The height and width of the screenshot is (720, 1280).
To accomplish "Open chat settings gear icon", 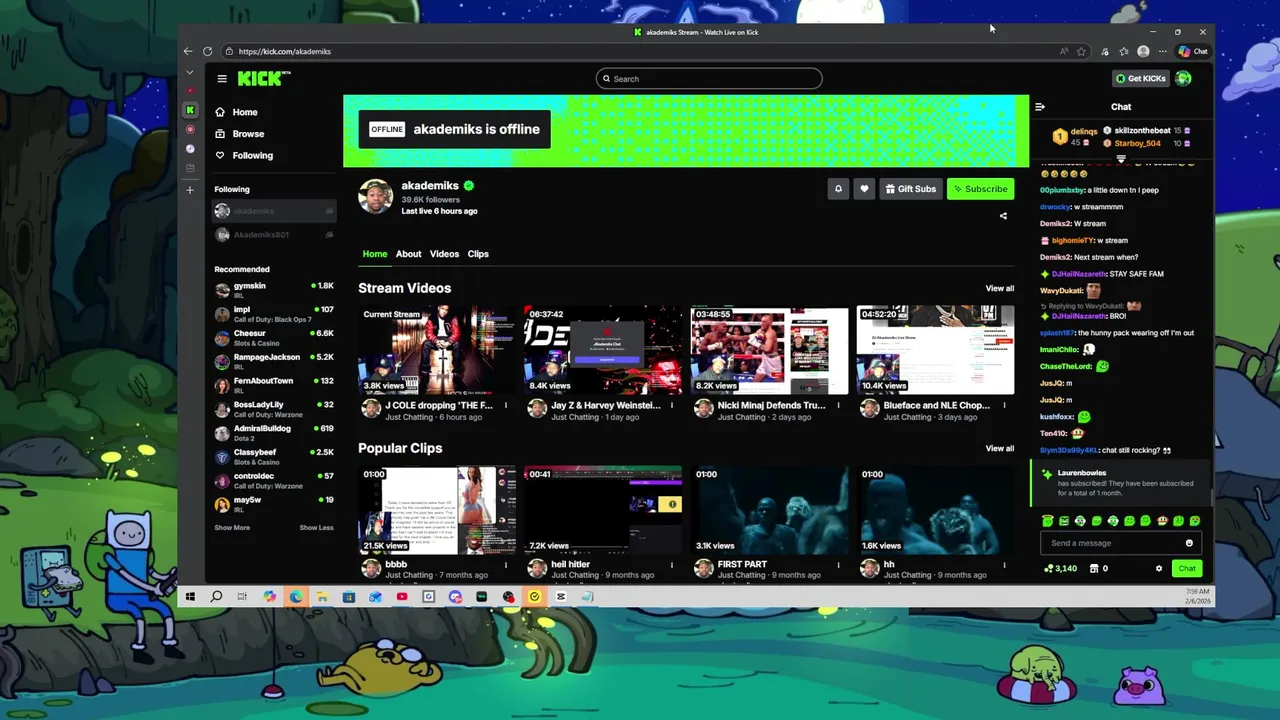I will click(1159, 569).
